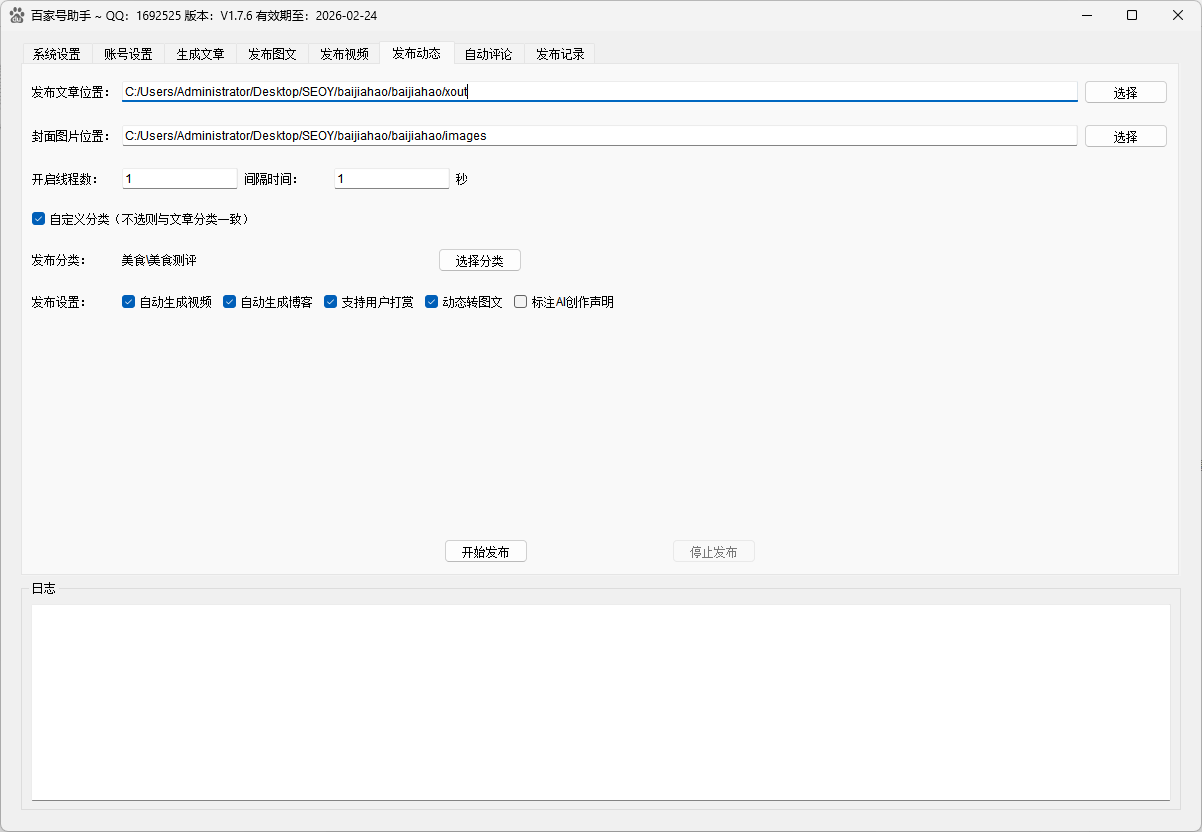Screen dimensions: 1202x832
Task: Toggle the 自动生成博客 checkbox
Action: pyautogui.click(x=230, y=301)
